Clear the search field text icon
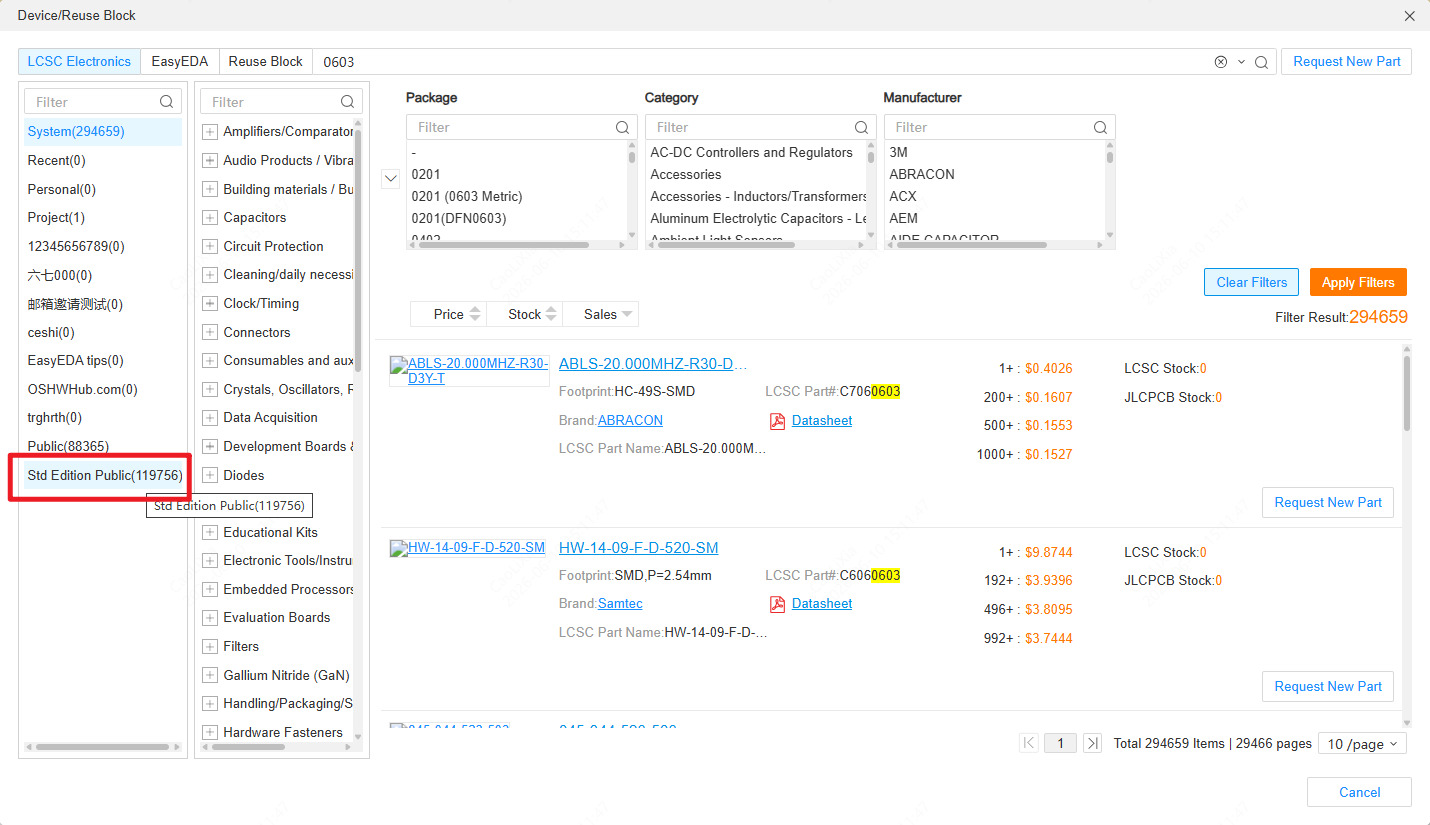This screenshot has height=825, width=1430. click(1220, 62)
